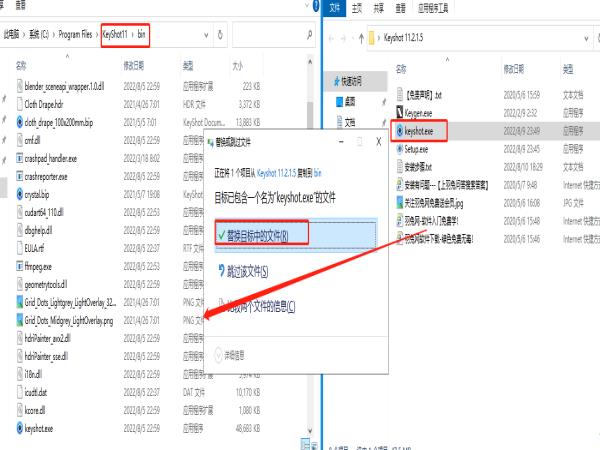Select the Setup.exe icon in right window
Viewport: 600px width, 450px height.
tap(399, 148)
